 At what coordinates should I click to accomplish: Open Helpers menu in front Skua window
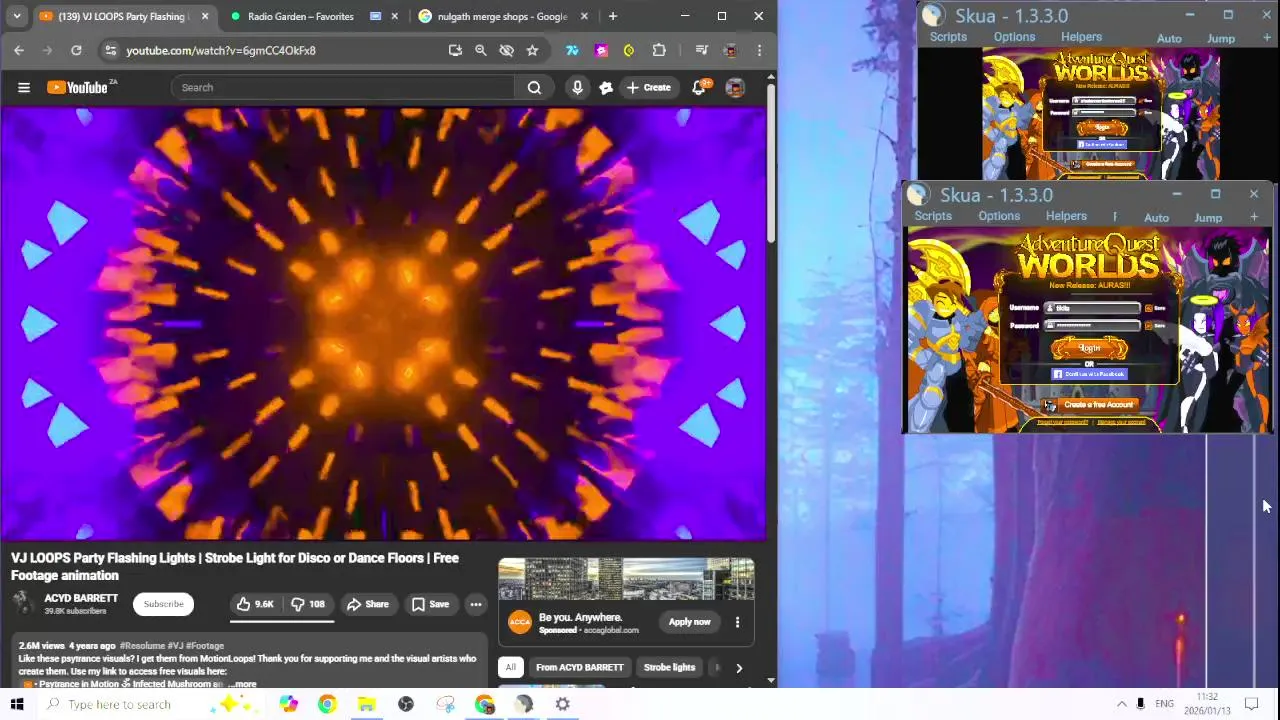(1066, 216)
